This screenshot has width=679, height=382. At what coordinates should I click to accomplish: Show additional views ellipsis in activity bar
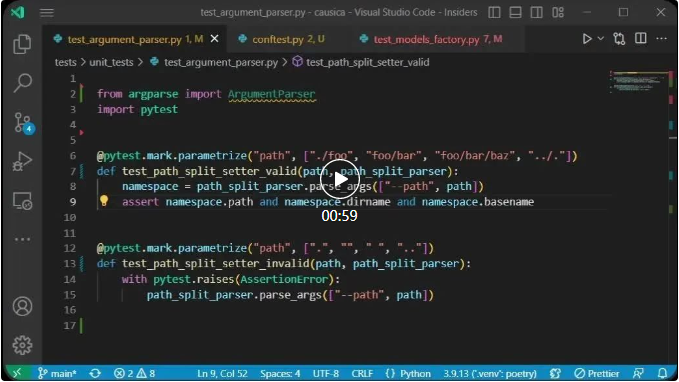coord(22,239)
